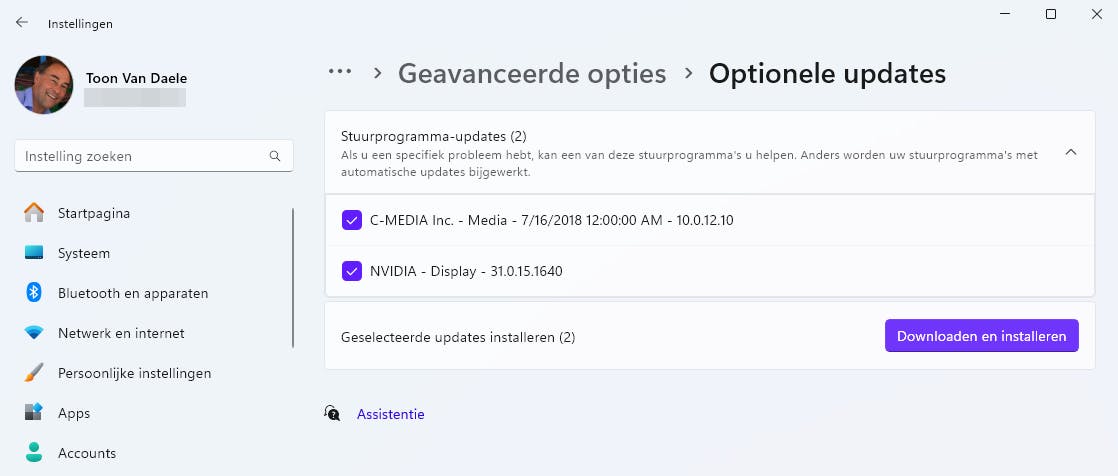Screen dimensions: 1118x476
Task: Click the Bluetooth icon in sidebar
Action: tap(34, 293)
